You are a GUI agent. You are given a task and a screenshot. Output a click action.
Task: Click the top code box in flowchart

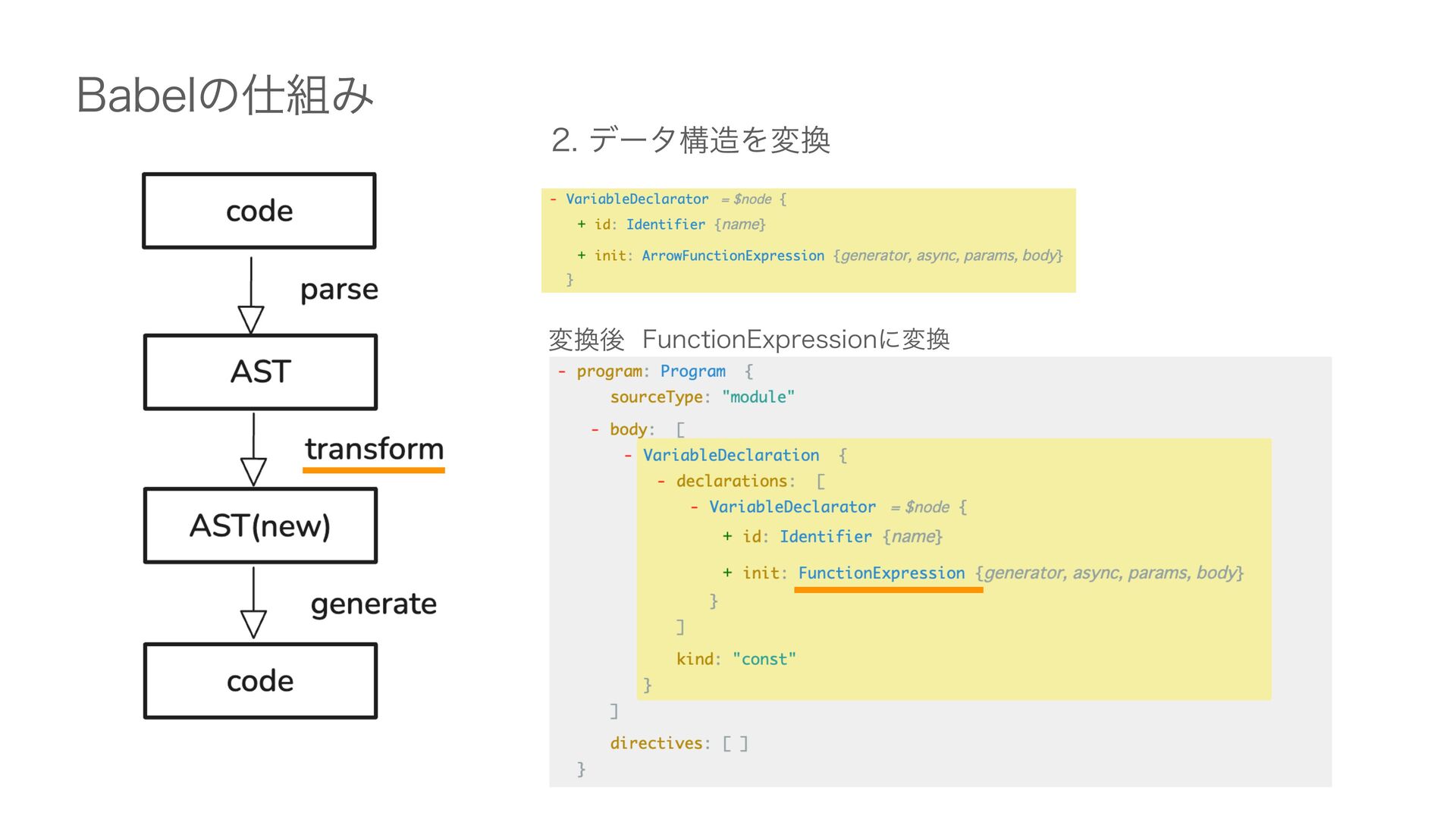pos(259,211)
